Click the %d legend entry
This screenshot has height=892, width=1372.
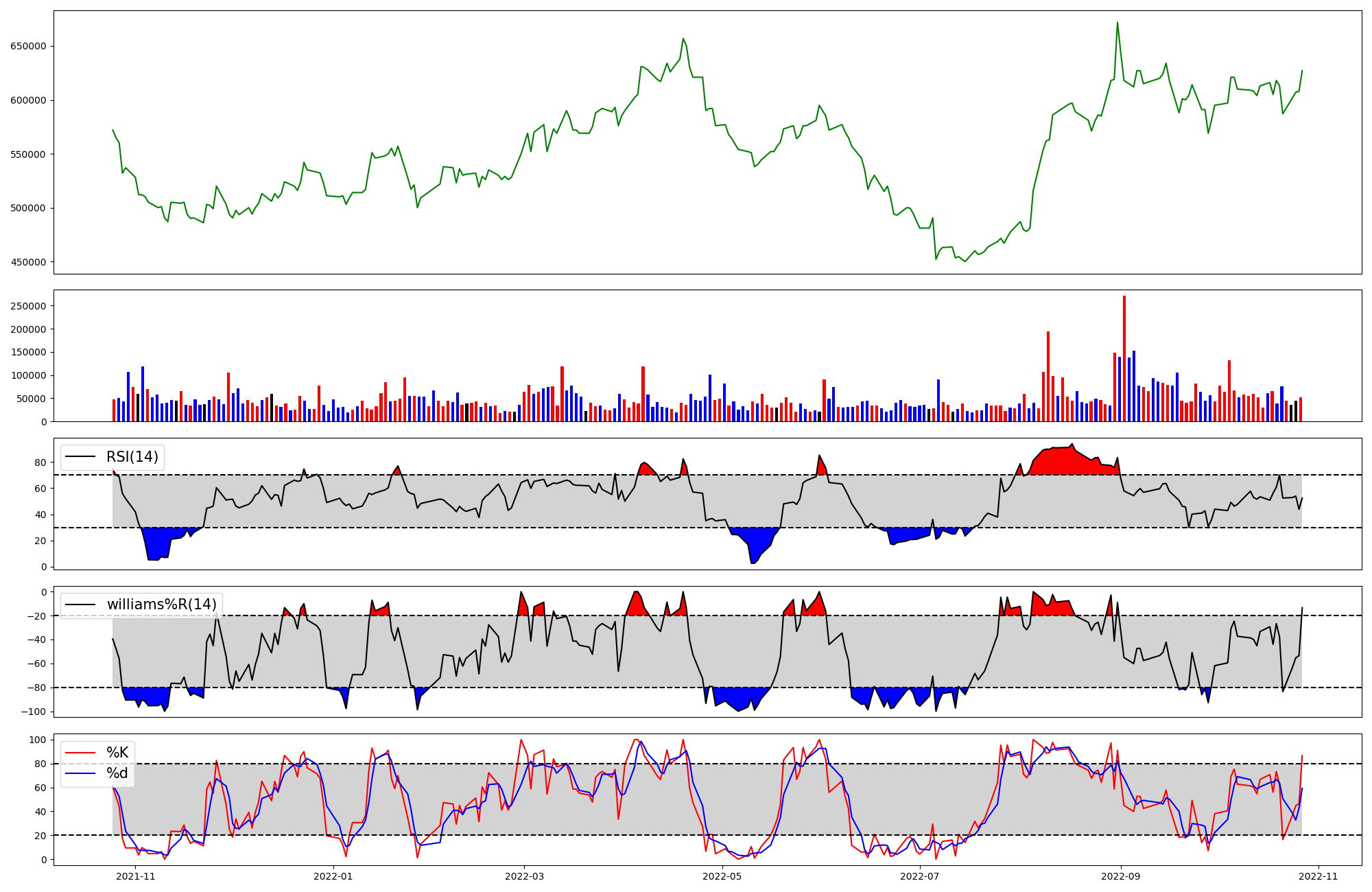tap(117, 773)
